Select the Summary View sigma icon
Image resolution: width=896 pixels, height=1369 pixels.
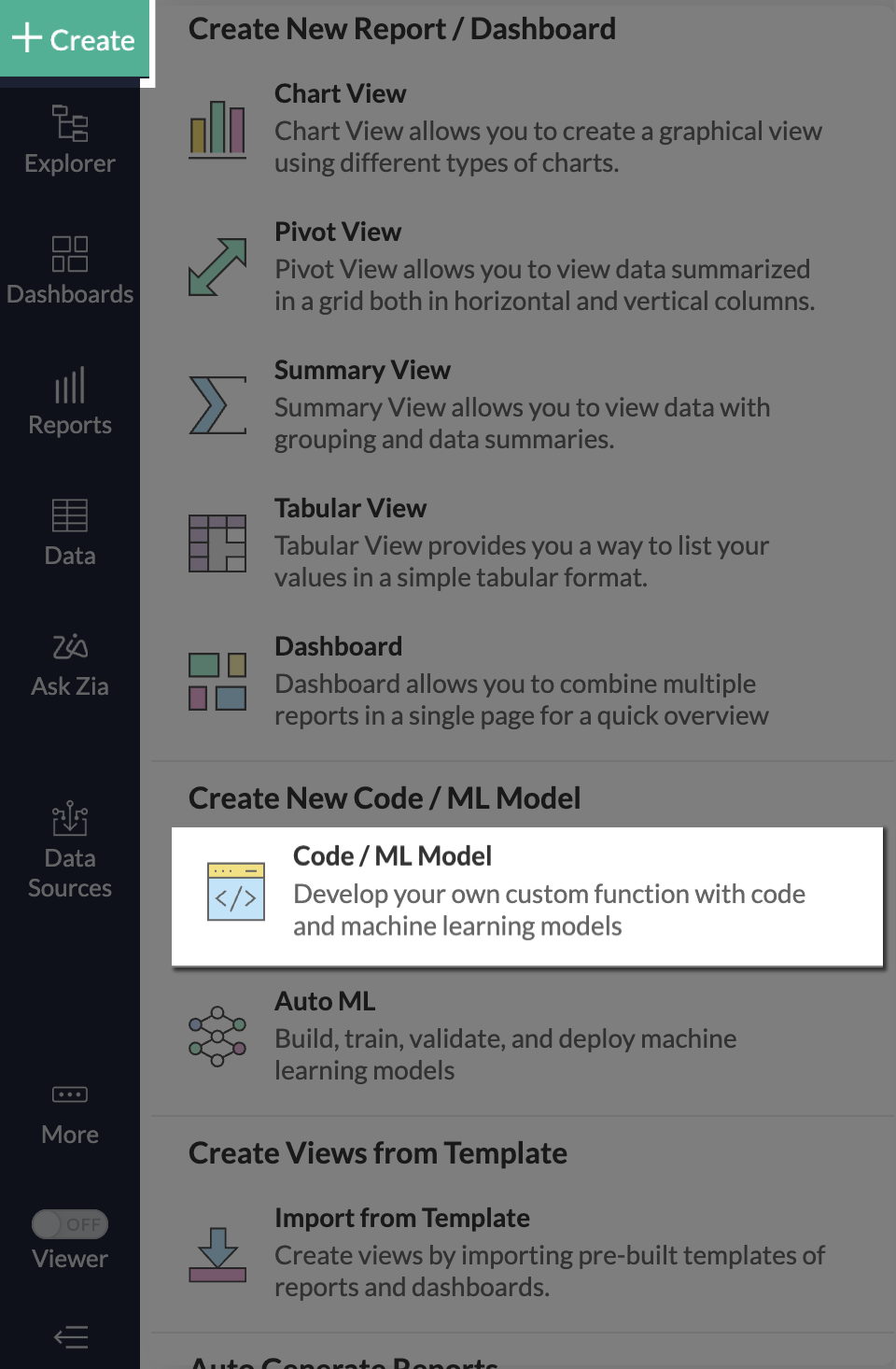click(217, 404)
